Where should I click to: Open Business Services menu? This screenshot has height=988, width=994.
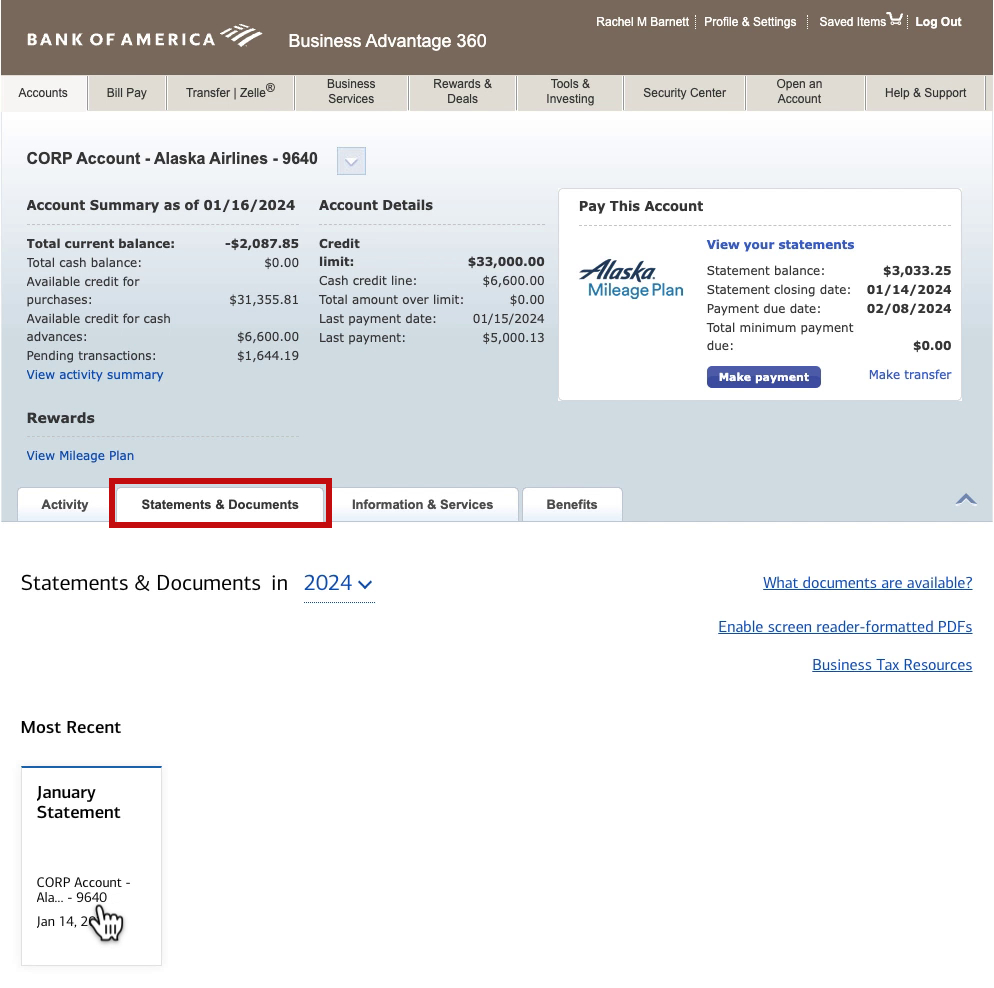(351, 92)
